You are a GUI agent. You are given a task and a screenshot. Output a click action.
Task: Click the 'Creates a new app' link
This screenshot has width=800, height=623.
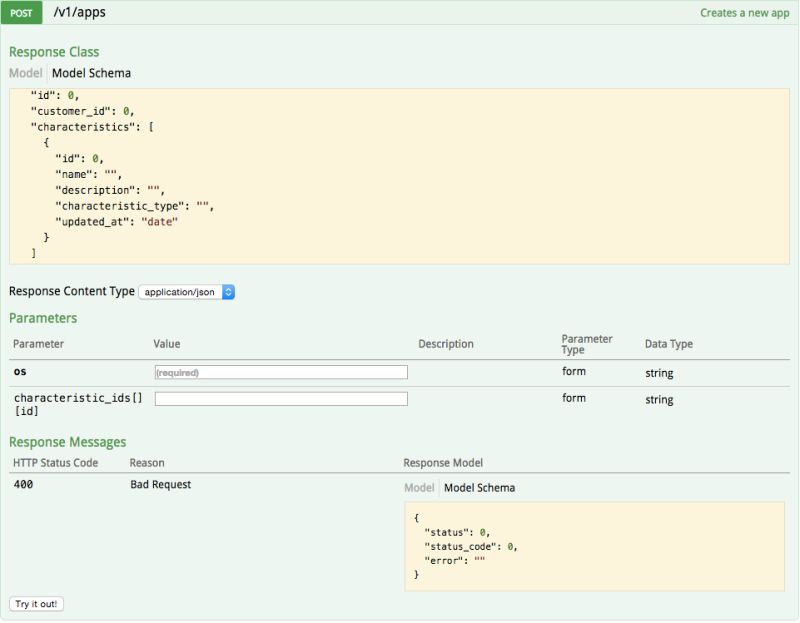pos(747,11)
